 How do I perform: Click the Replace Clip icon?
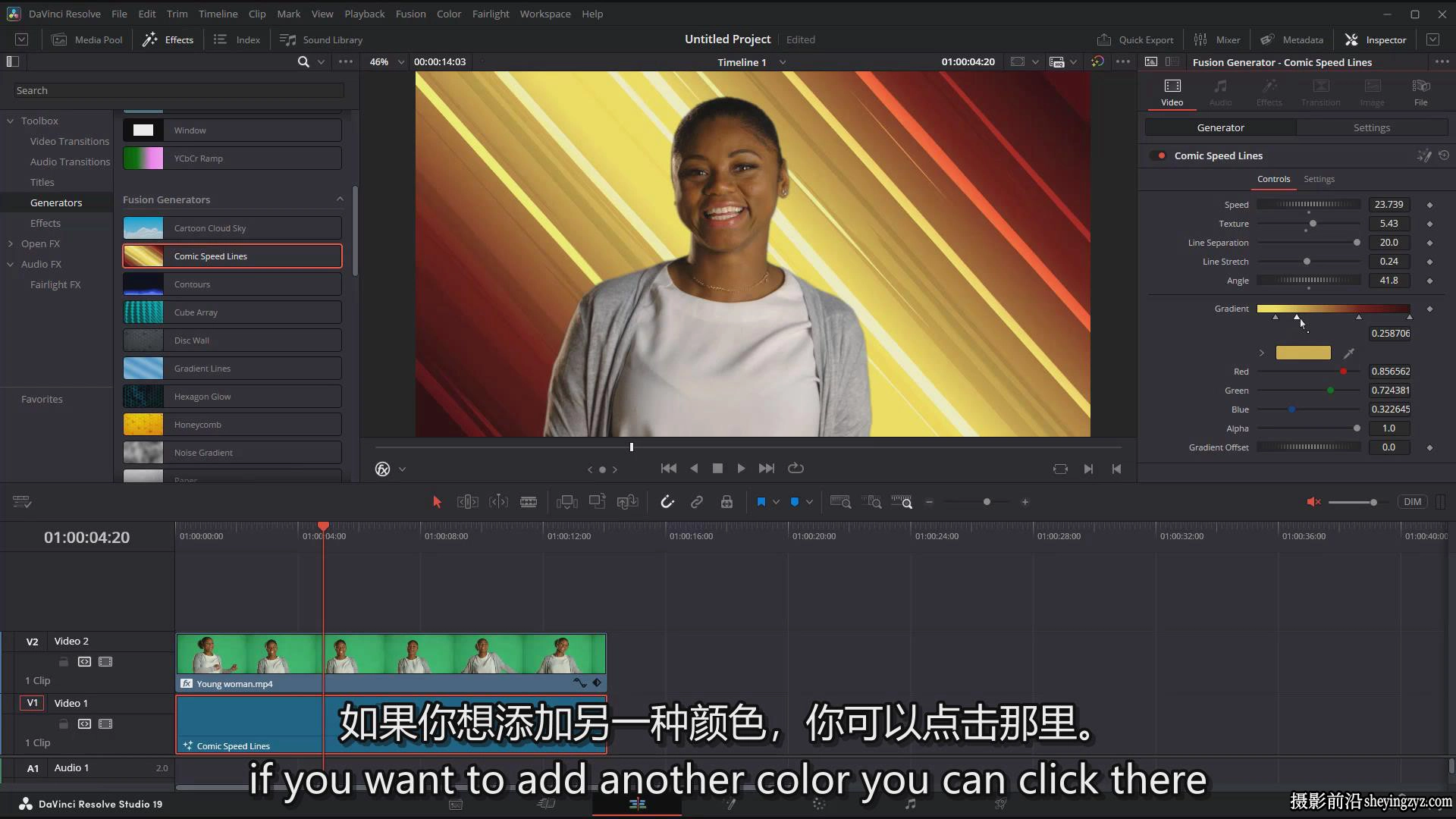point(627,502)
